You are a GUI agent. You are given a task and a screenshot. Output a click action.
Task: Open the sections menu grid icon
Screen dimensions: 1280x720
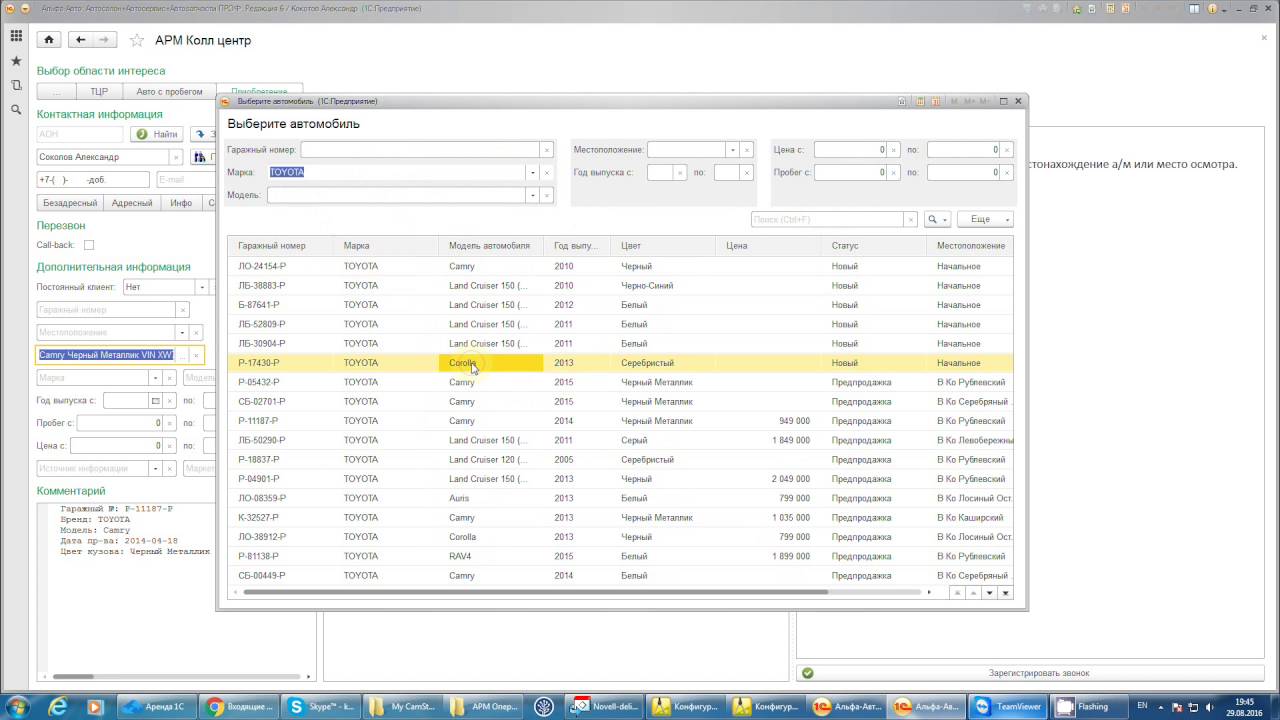(x=16, y=36)
